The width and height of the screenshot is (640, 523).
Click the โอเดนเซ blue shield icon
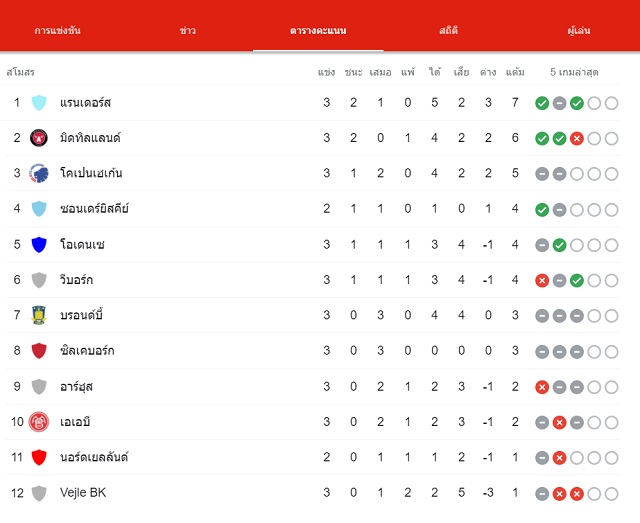coord(39,245)
